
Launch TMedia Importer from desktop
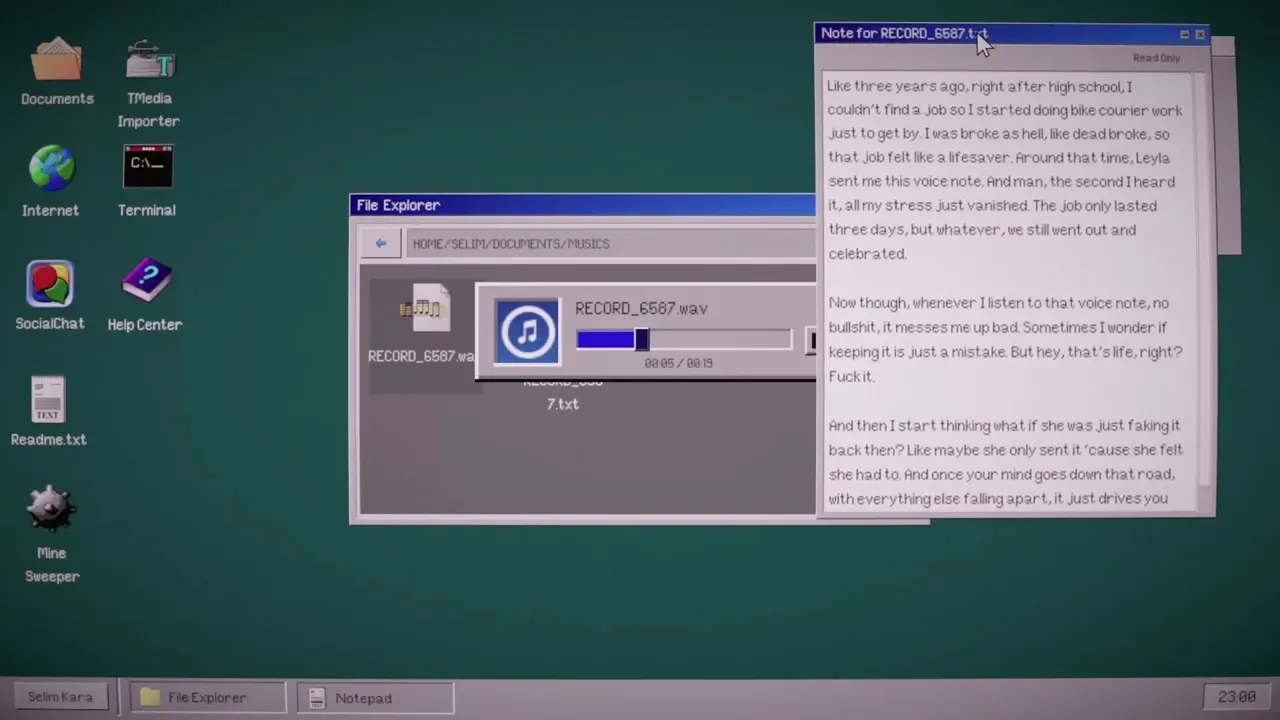(x=148, y=83)
